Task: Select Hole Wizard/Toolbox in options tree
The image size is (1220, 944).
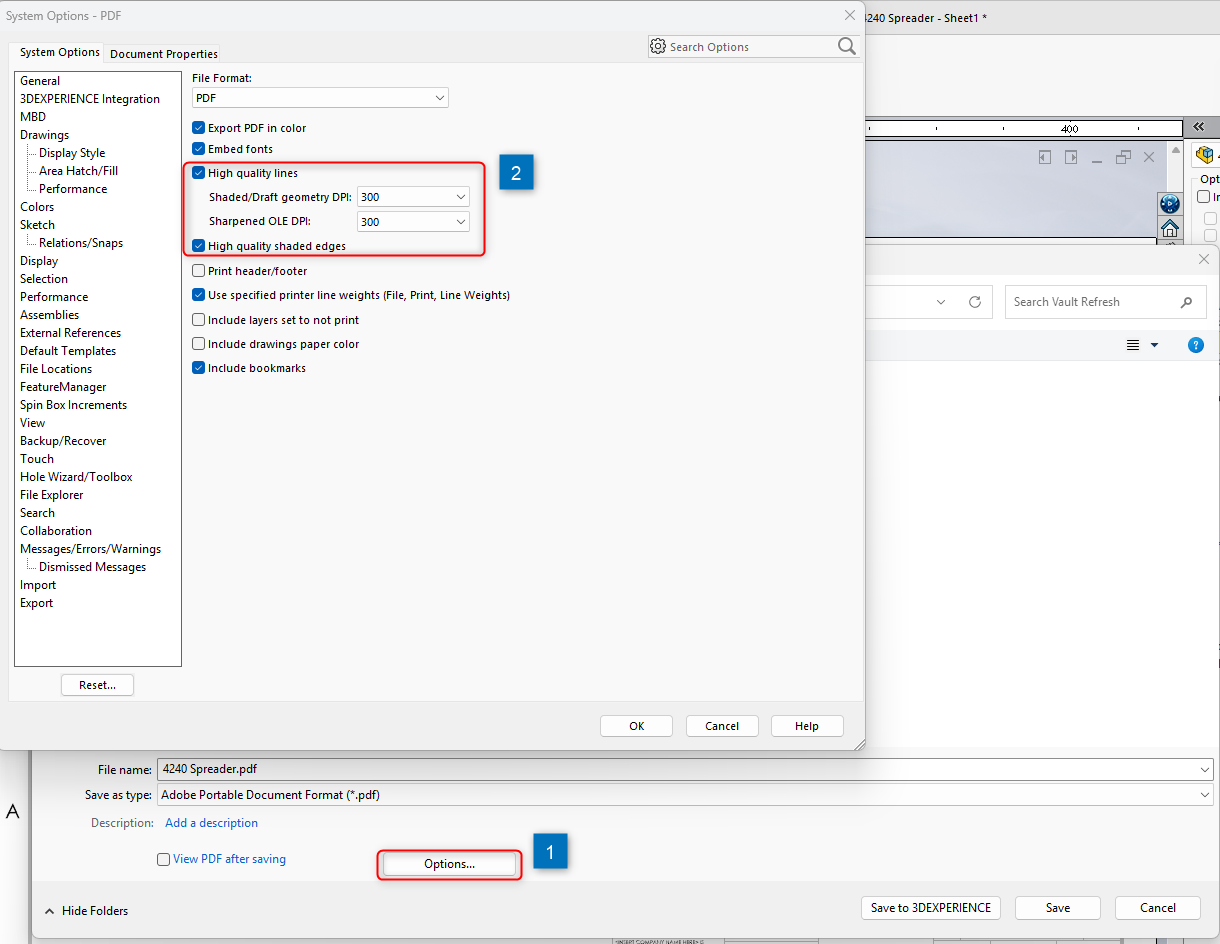Action: click(76, 477)
